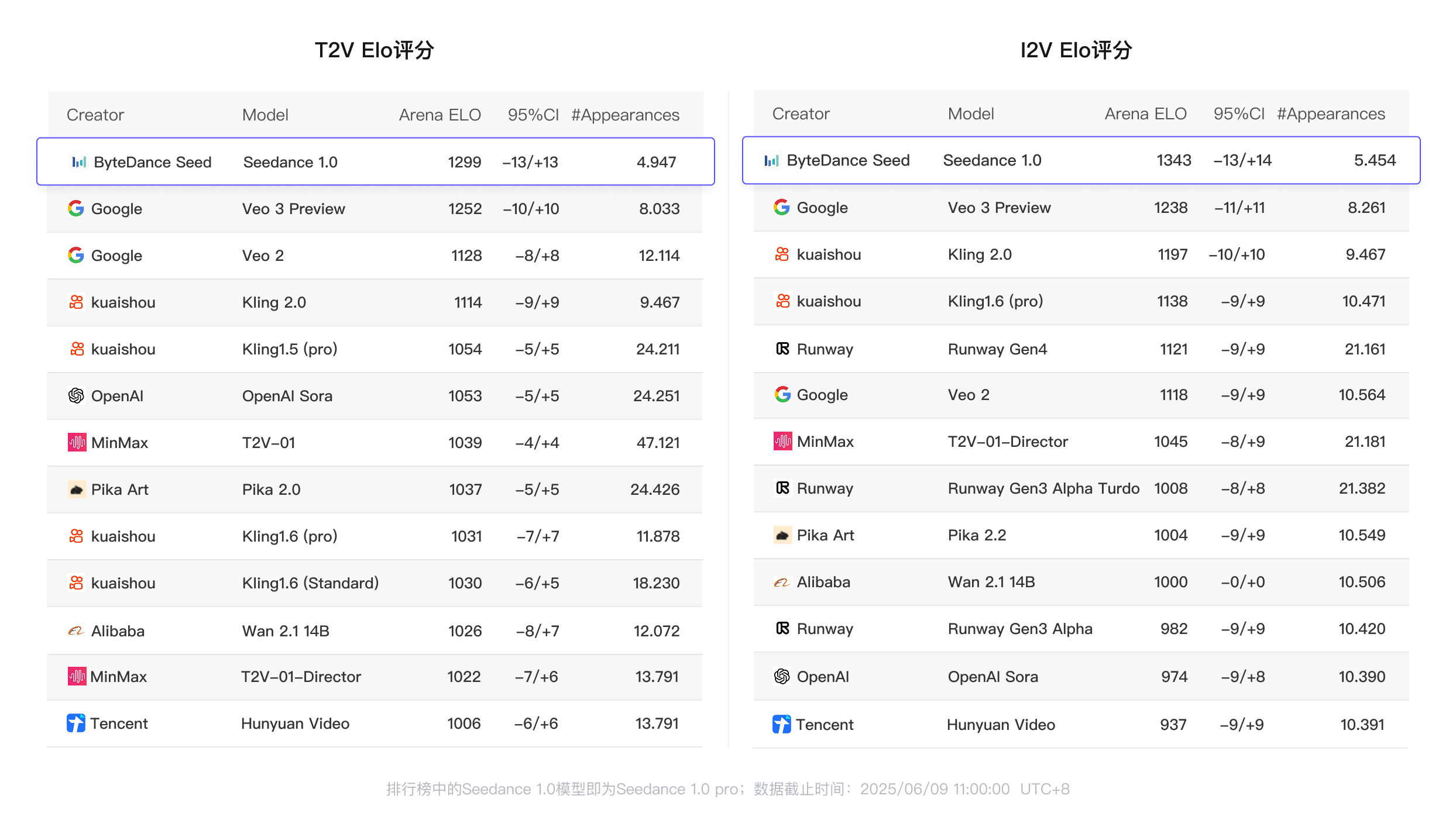
Task: Click kuaishou icon in T2V Kling 2.0 row
Action: pyautogui.click(x=77, y=302)
